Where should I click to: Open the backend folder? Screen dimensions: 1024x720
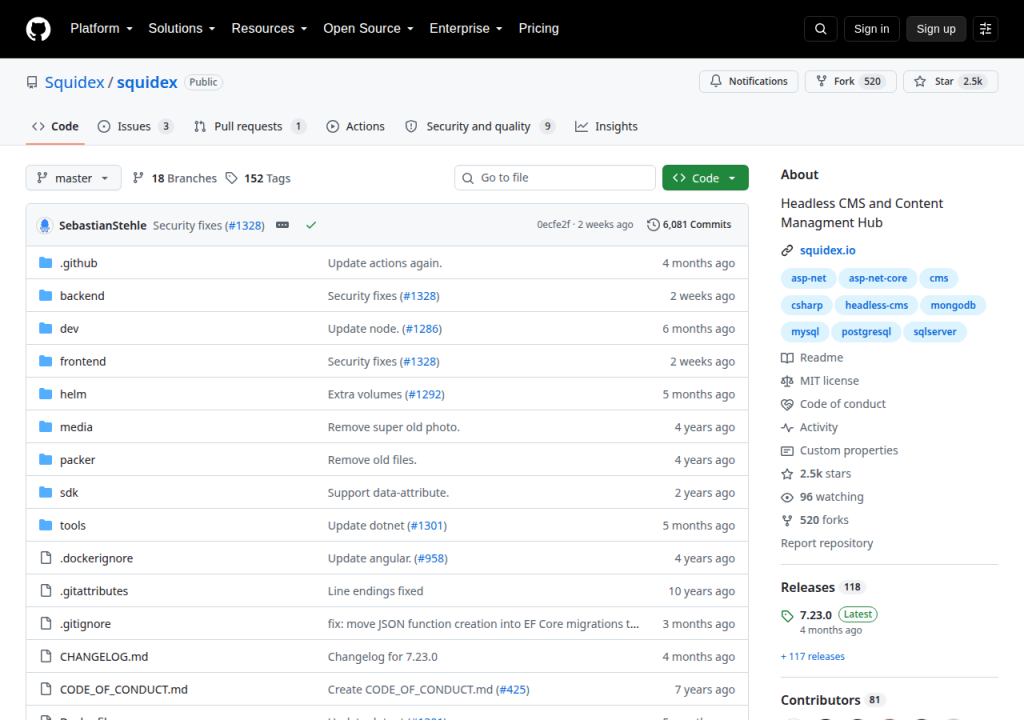click(x=82, y=295)
